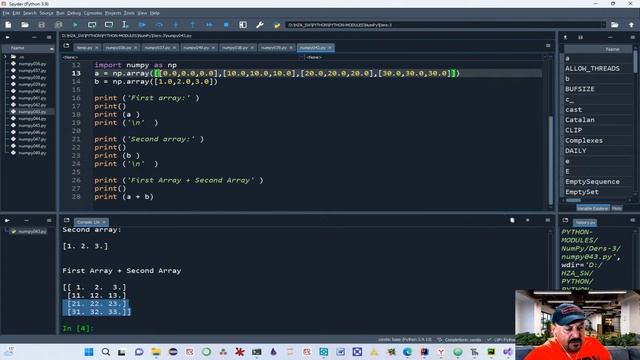Select Catalan entry in right list
This screenshot has height=360, width=640.
[580, 120]
